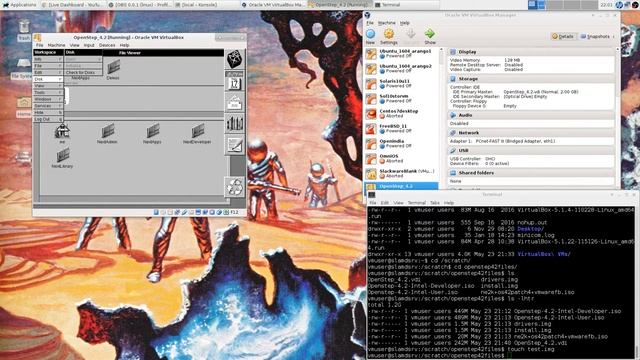Expand the Tools submenu in Workspace menu
Viewport: 640px width, 360px height.
pyautogui.click(x=48, y=92)
